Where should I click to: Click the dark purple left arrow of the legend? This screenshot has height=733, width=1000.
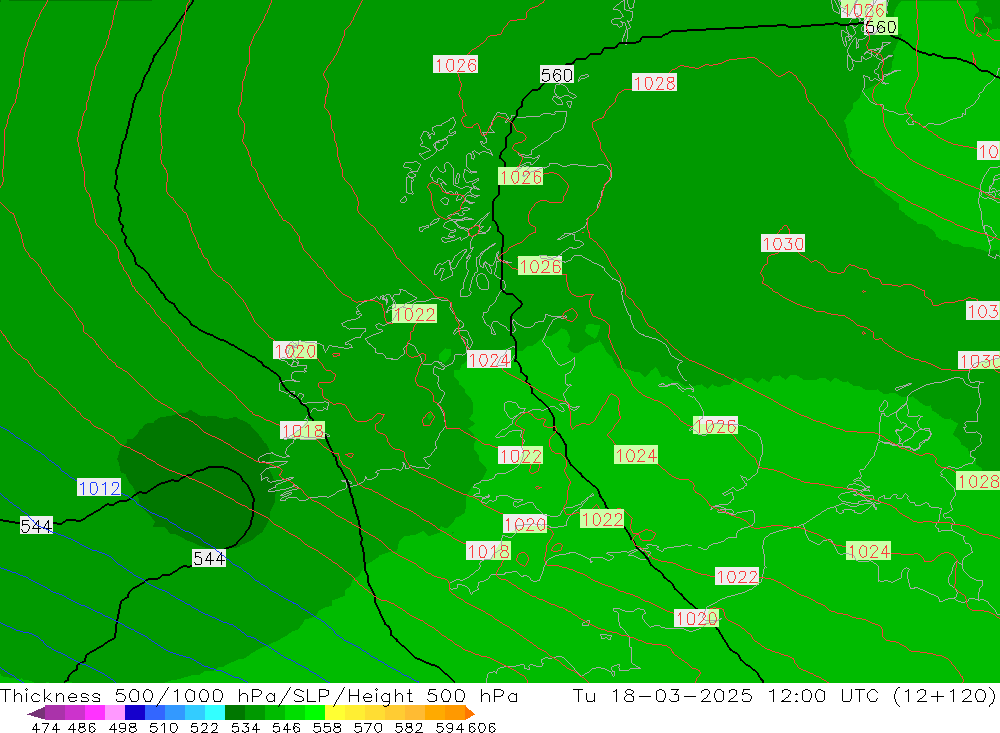[35, 713]
